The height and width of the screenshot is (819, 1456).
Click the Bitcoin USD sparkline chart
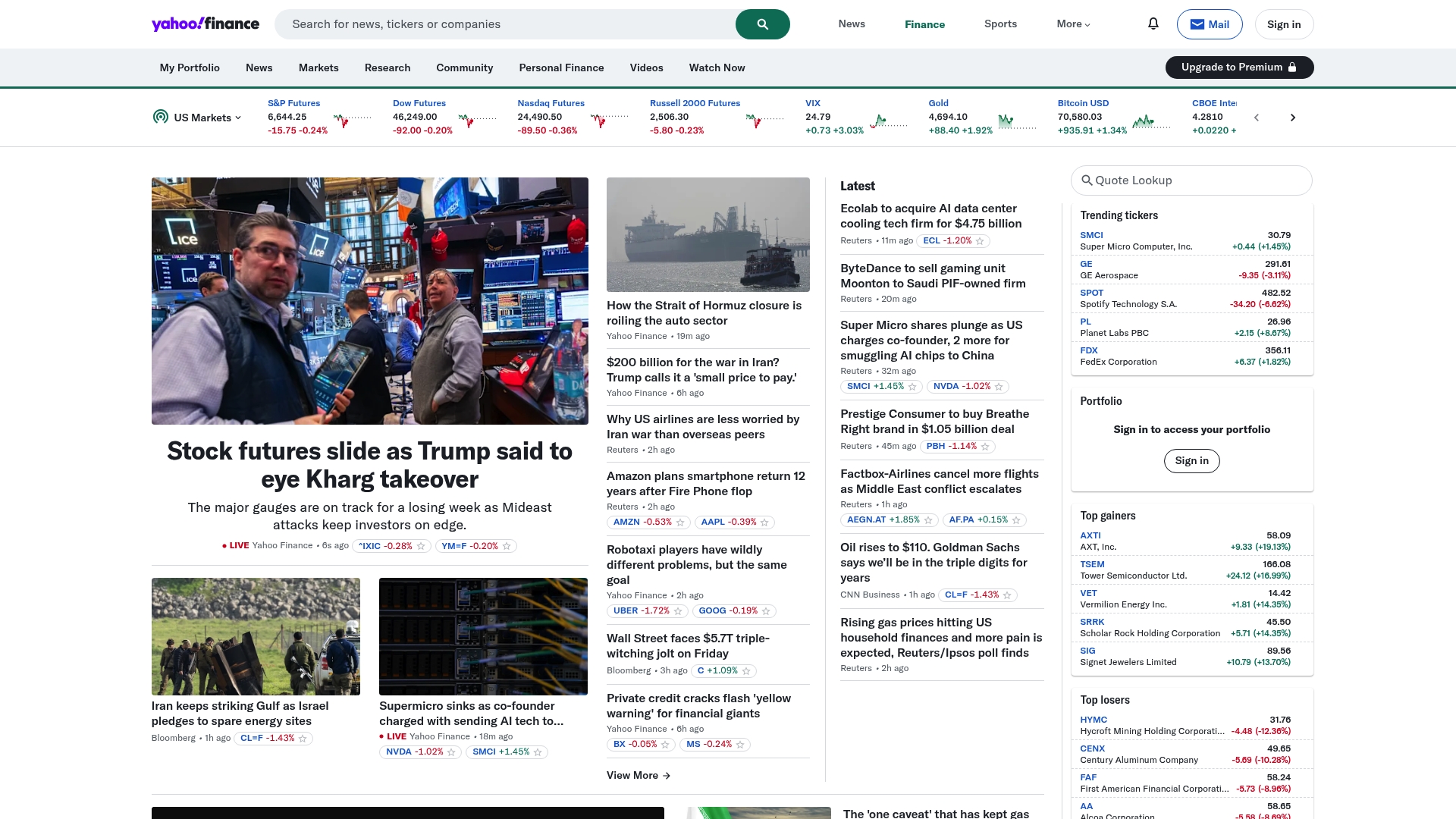tap(1151, 121)
